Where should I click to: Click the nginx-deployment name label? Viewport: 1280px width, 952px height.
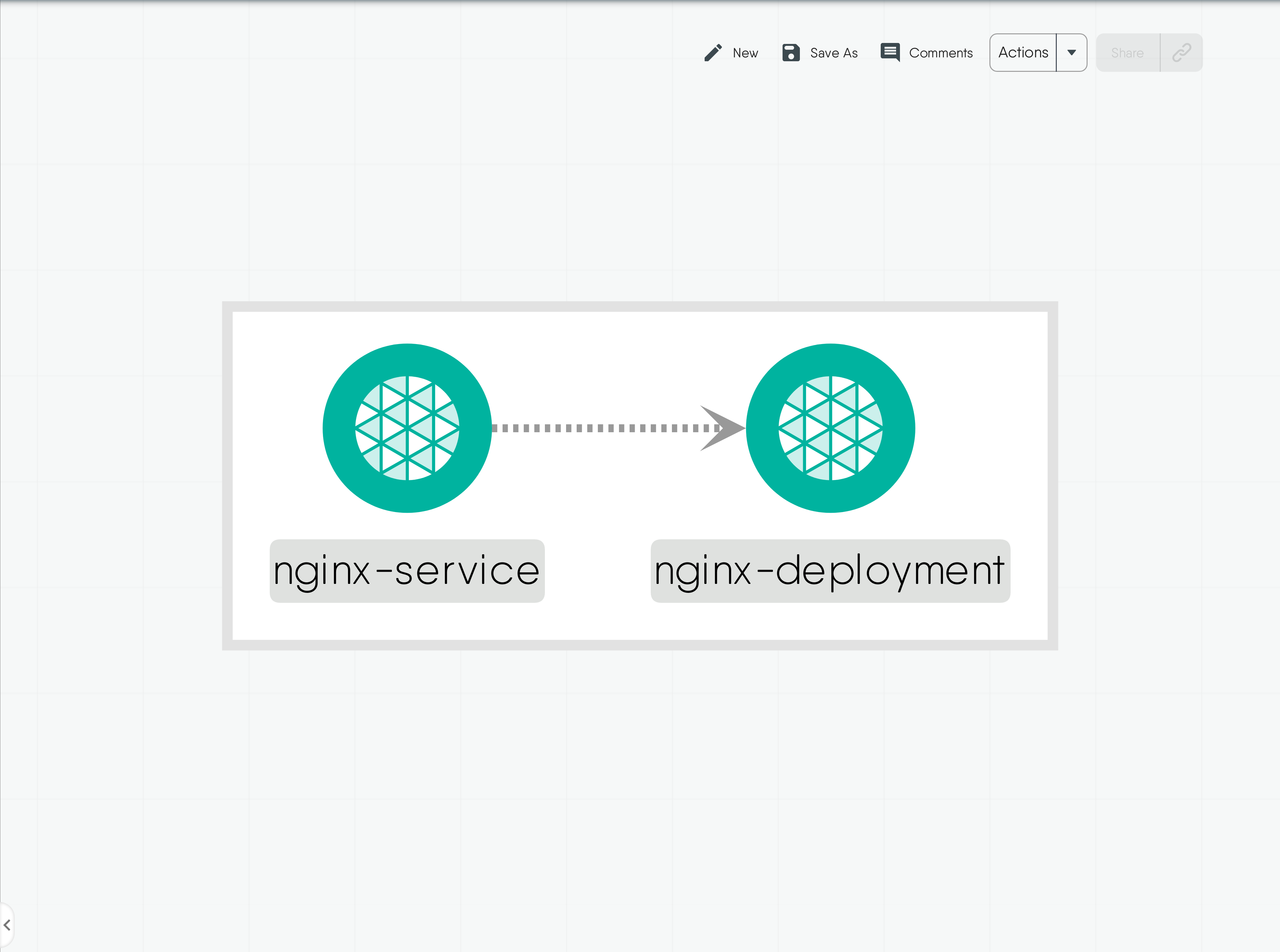830,571
